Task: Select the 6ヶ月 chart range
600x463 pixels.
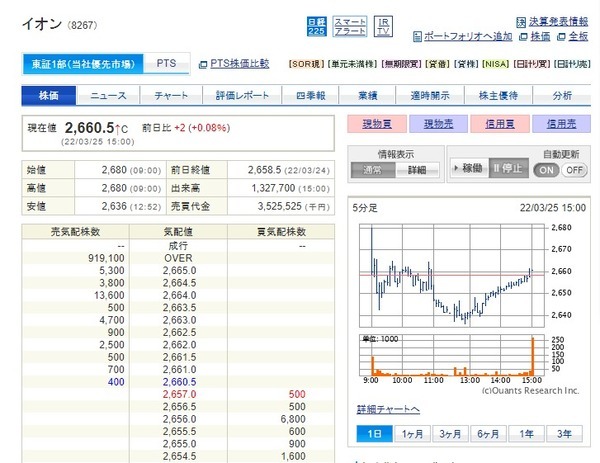Action: point(488,434)
